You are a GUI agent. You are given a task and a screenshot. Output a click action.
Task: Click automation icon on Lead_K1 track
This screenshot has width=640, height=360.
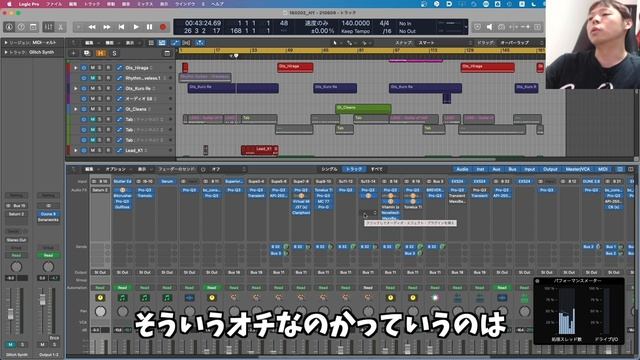[120, 150]
